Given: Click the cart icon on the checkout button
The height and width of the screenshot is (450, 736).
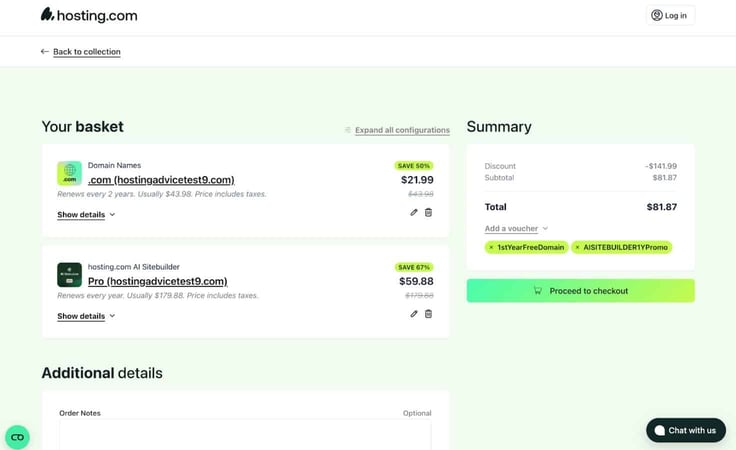Looking at the screenshot, I should pos(538,290).
